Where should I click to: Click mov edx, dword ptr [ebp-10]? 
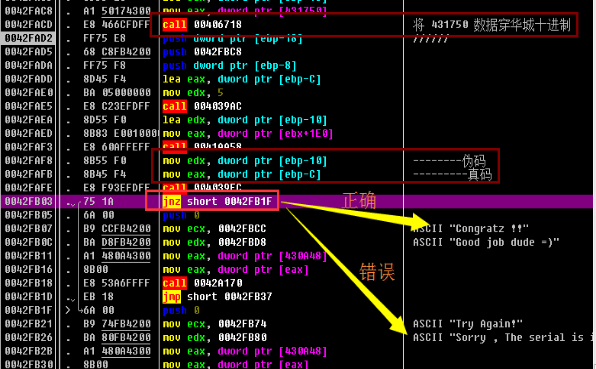pos(245,161)
